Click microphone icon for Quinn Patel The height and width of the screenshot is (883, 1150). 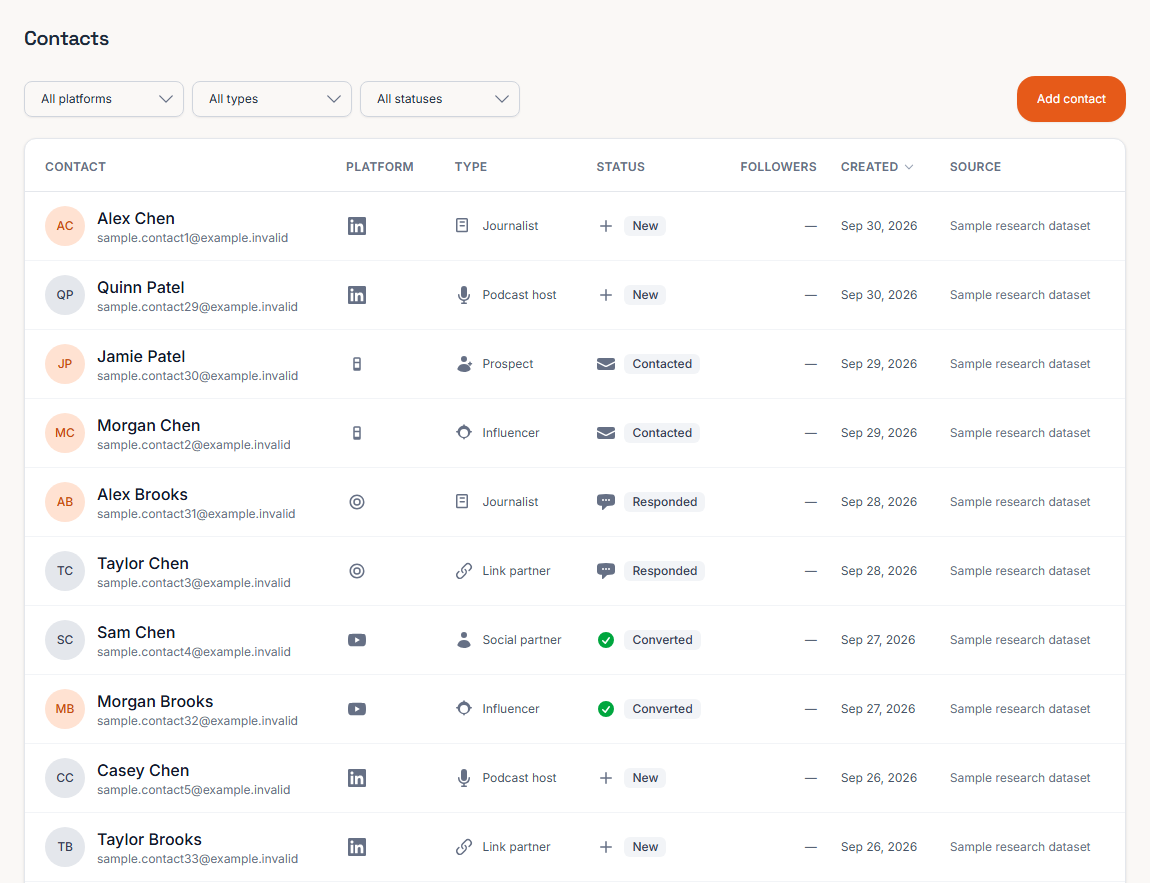pyautogui.click(x=464, y=295)
